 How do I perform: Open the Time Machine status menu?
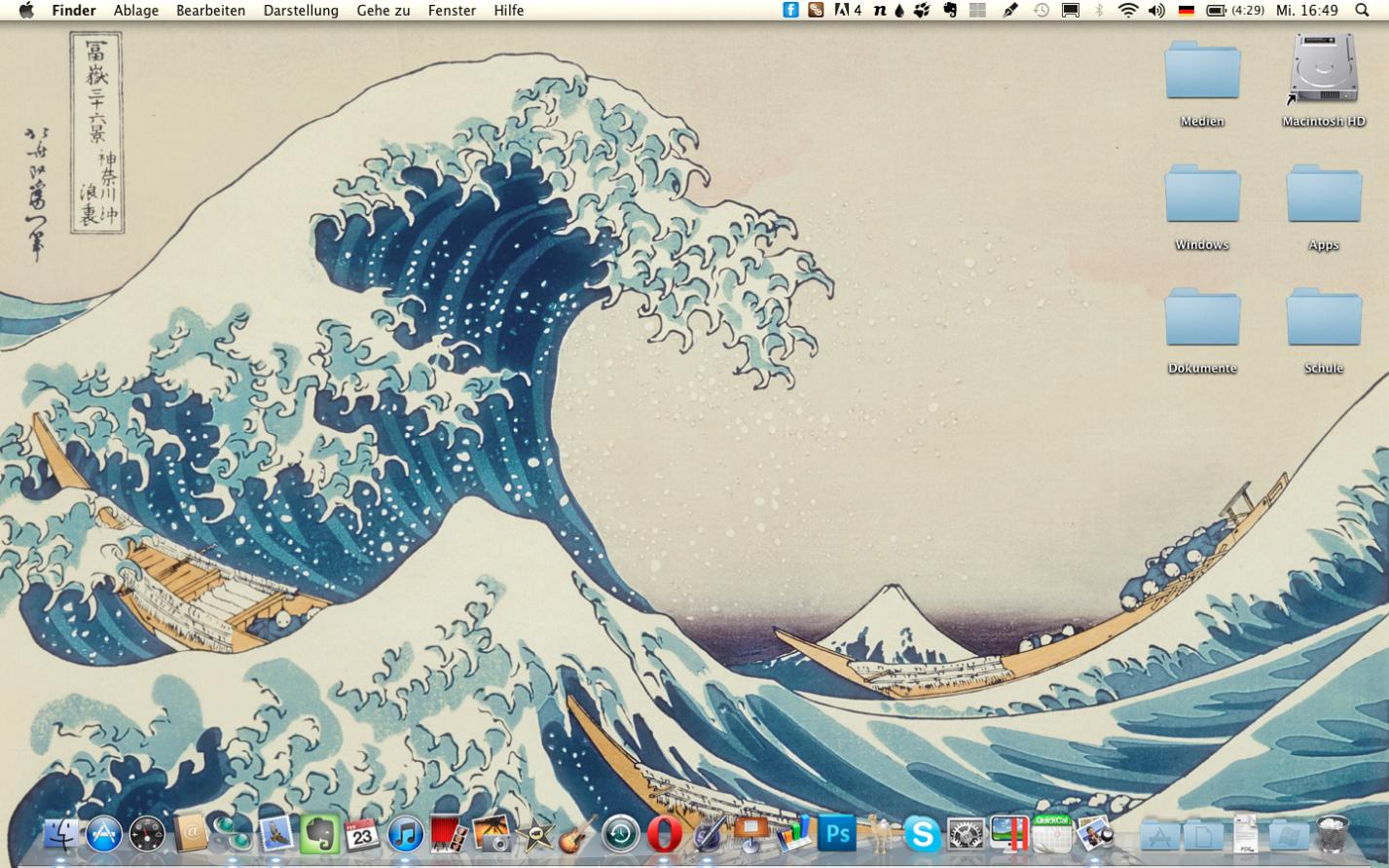point(1041,10)
